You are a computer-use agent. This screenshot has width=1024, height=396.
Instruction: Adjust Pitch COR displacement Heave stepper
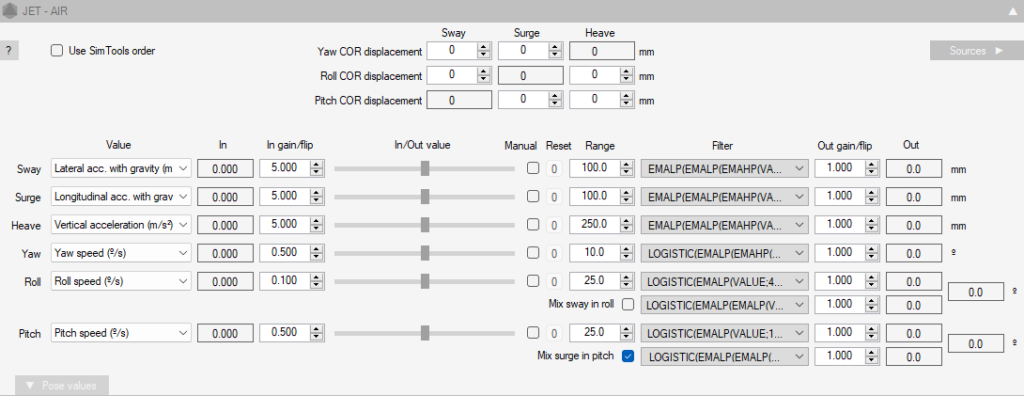coord(626,100)
